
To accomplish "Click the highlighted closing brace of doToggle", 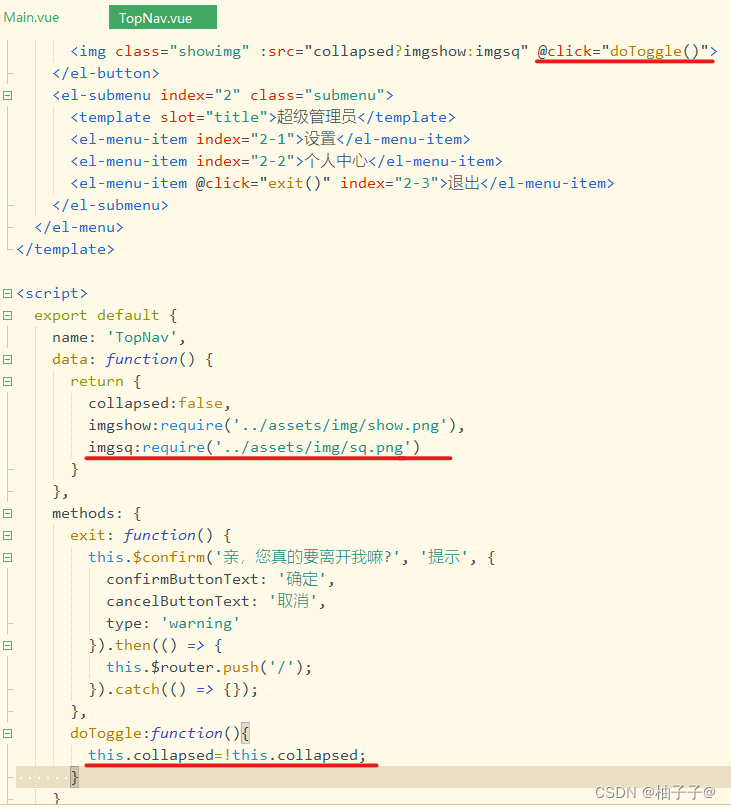I will tap(74, 777).
